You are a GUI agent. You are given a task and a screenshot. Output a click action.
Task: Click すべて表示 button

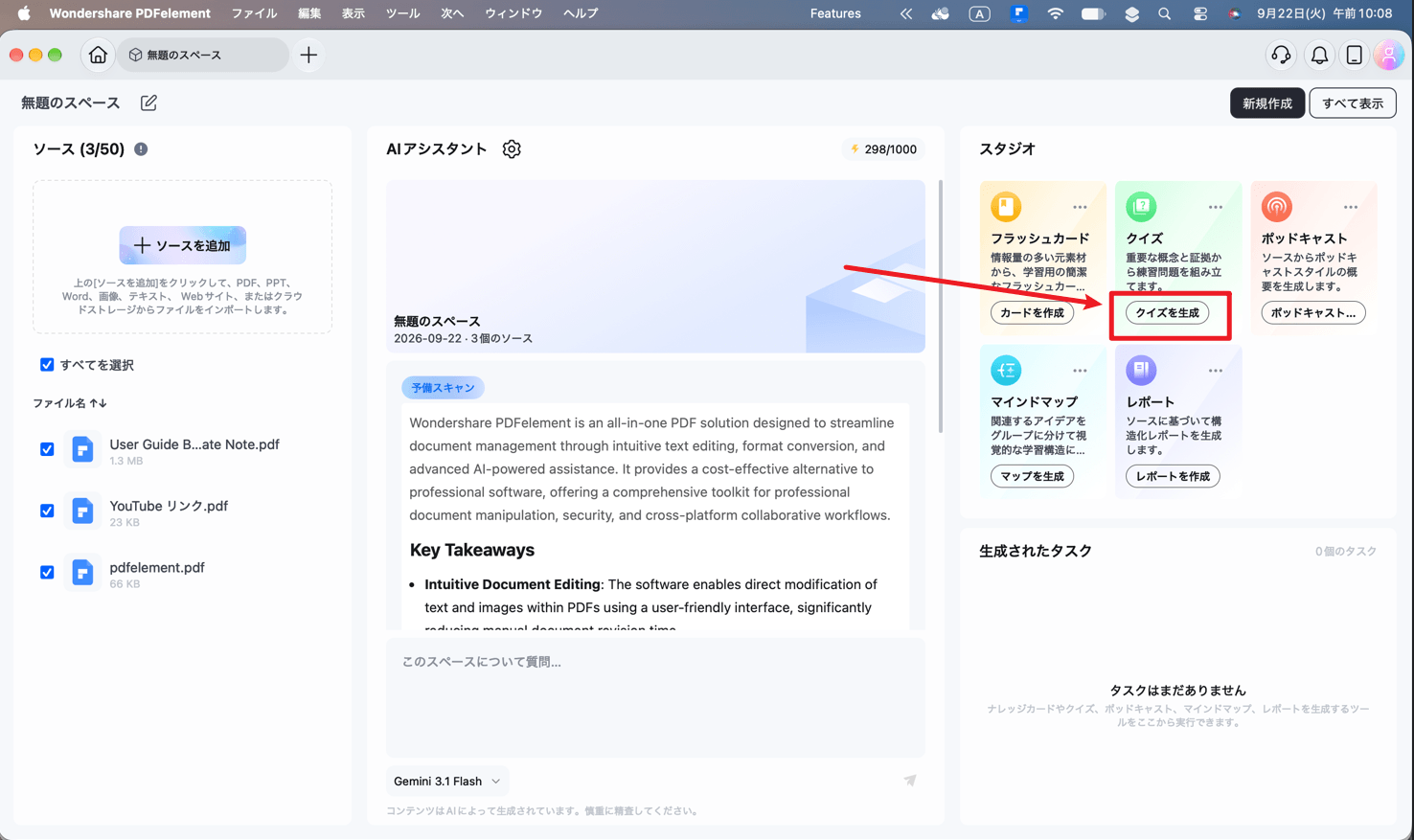1353,102
